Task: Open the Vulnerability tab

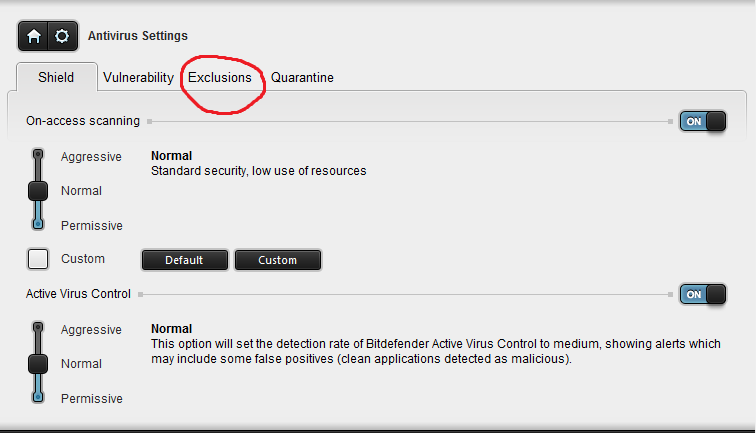Action: coord(138,77)
